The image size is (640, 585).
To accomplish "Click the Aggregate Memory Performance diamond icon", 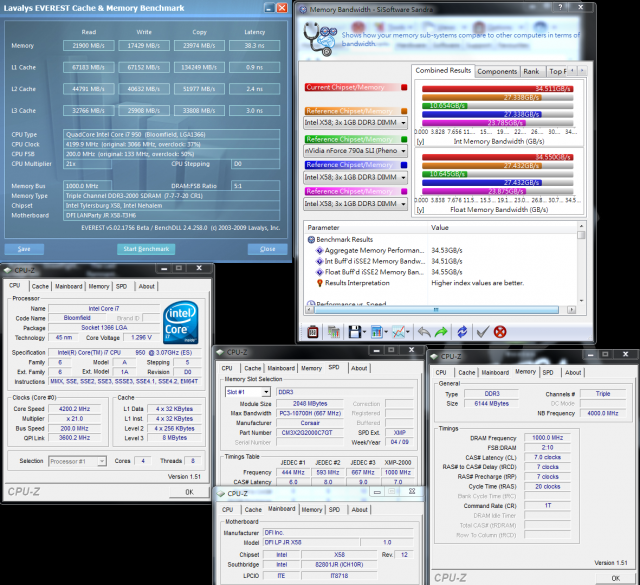I will pyautogui.click(x=320, y=250).
